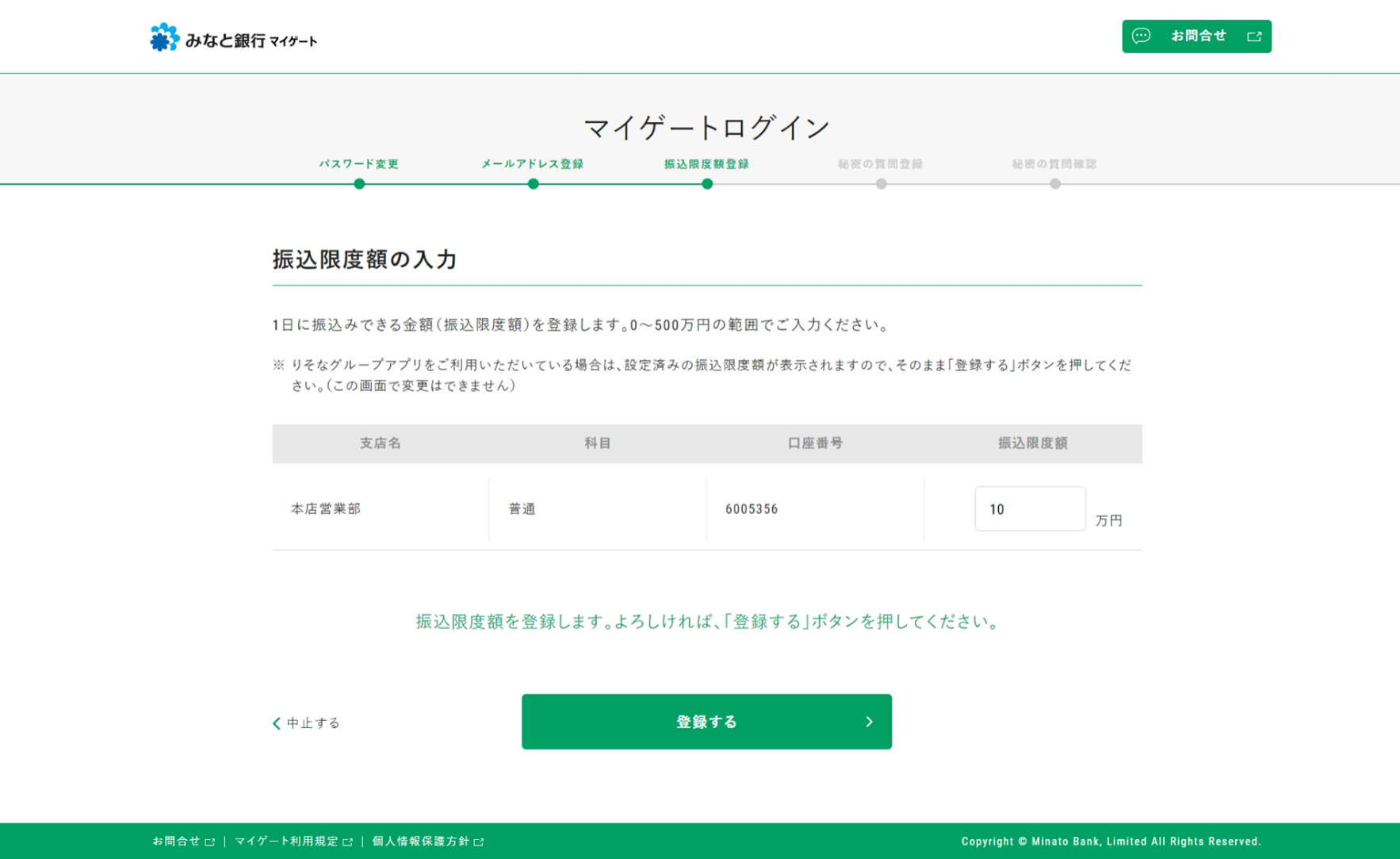Click the みなと銀行 マイゲート header text
Screen dimensions: 1400x859
[251, 40]
